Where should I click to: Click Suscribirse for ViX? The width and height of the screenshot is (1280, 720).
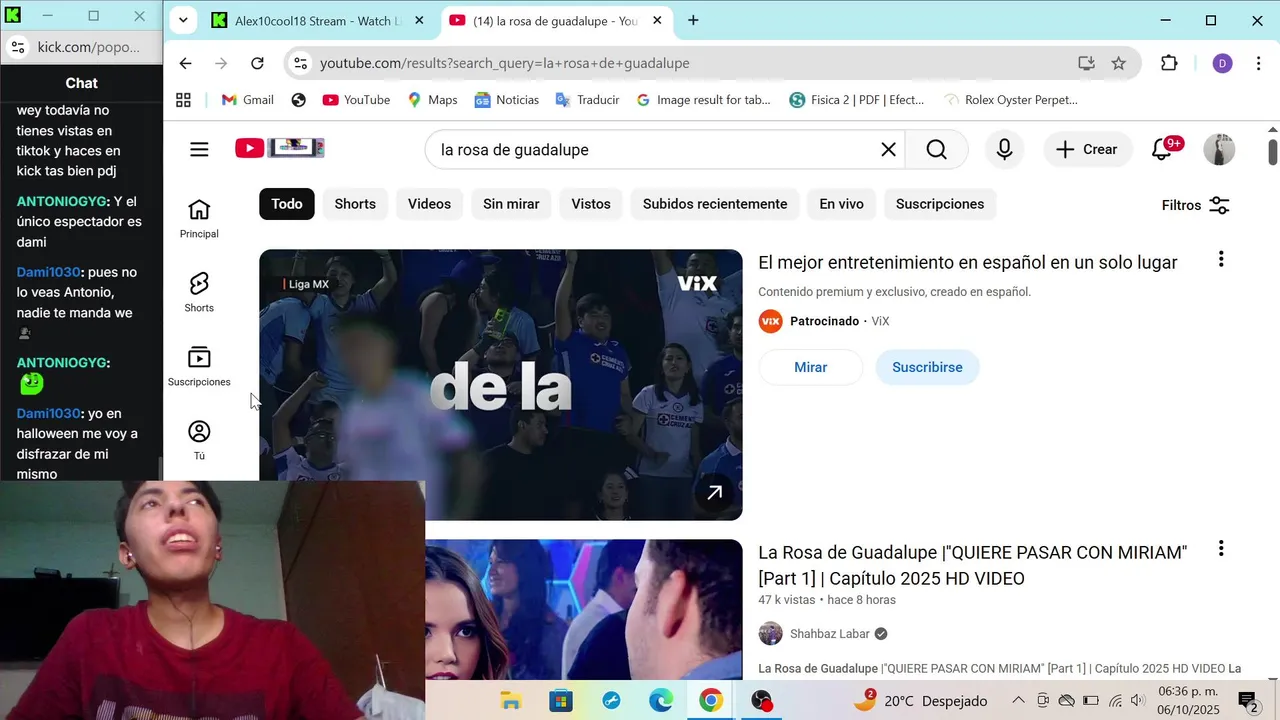[927, 367]
